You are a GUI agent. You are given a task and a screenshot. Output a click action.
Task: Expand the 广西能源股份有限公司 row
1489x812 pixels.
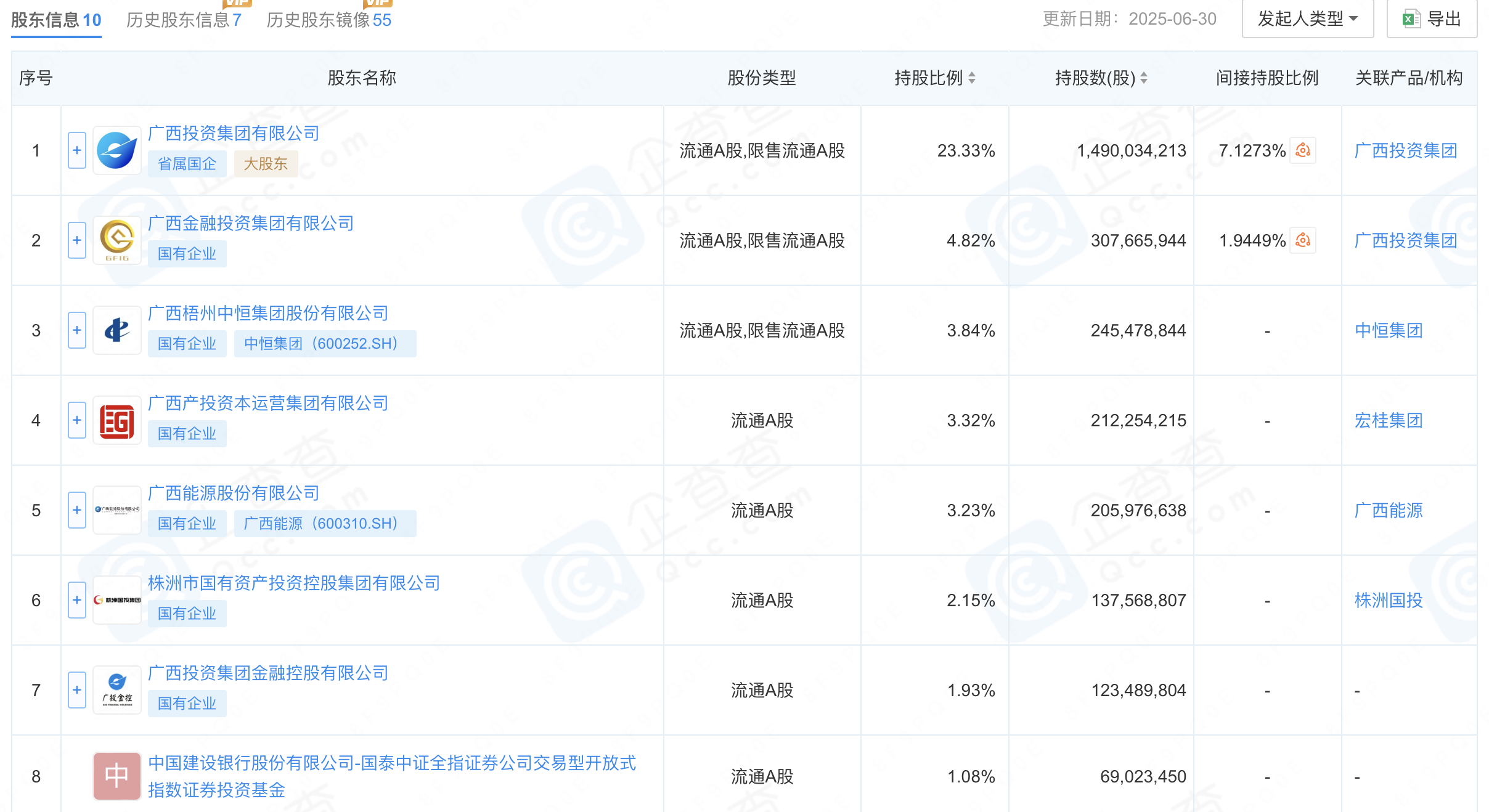[77, 510]
